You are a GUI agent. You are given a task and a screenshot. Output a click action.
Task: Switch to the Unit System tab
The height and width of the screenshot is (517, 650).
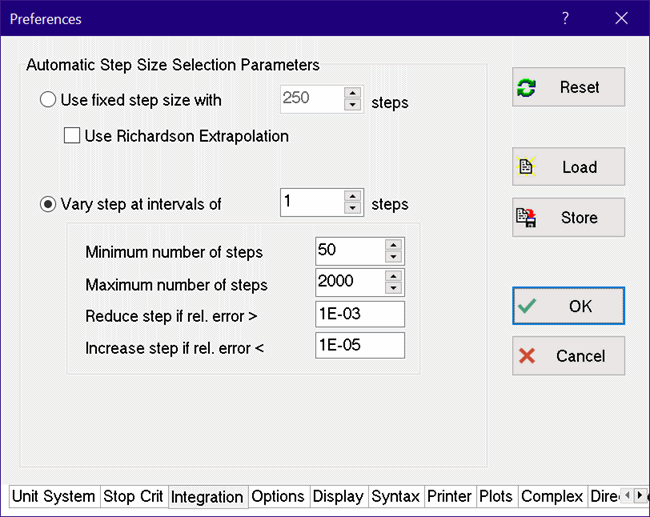click(x=54, y=496)
